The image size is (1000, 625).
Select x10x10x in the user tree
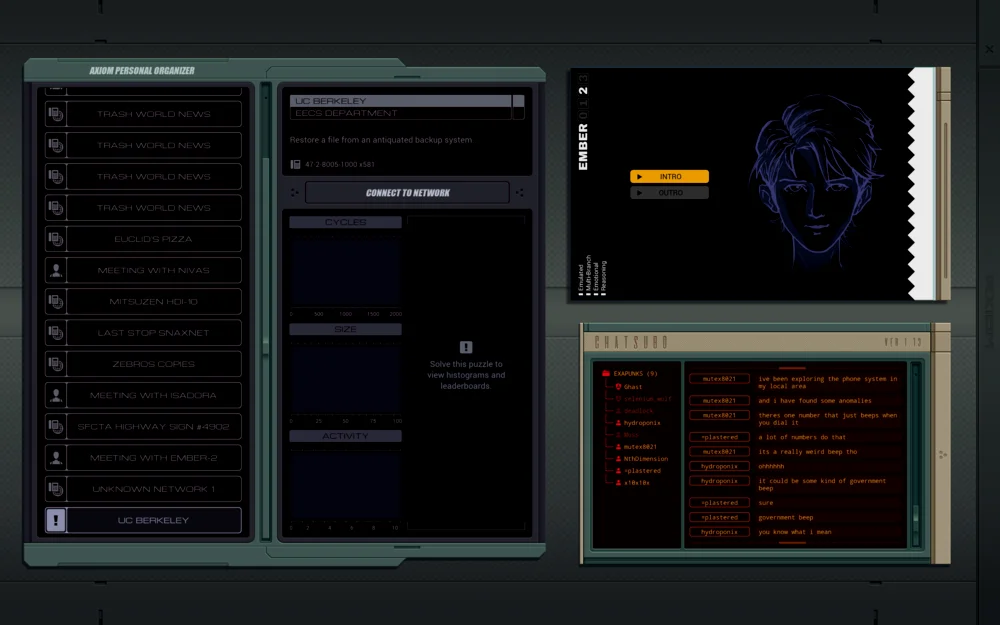point(637,482)
